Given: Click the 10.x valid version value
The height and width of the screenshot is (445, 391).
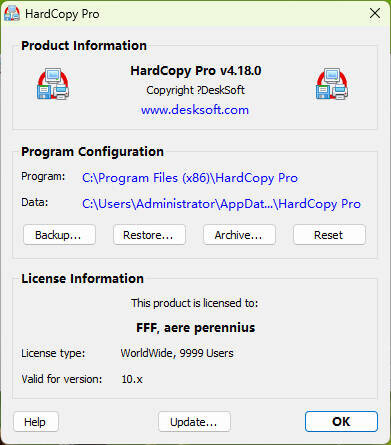Looking at the screenshot, I should 132,379.
